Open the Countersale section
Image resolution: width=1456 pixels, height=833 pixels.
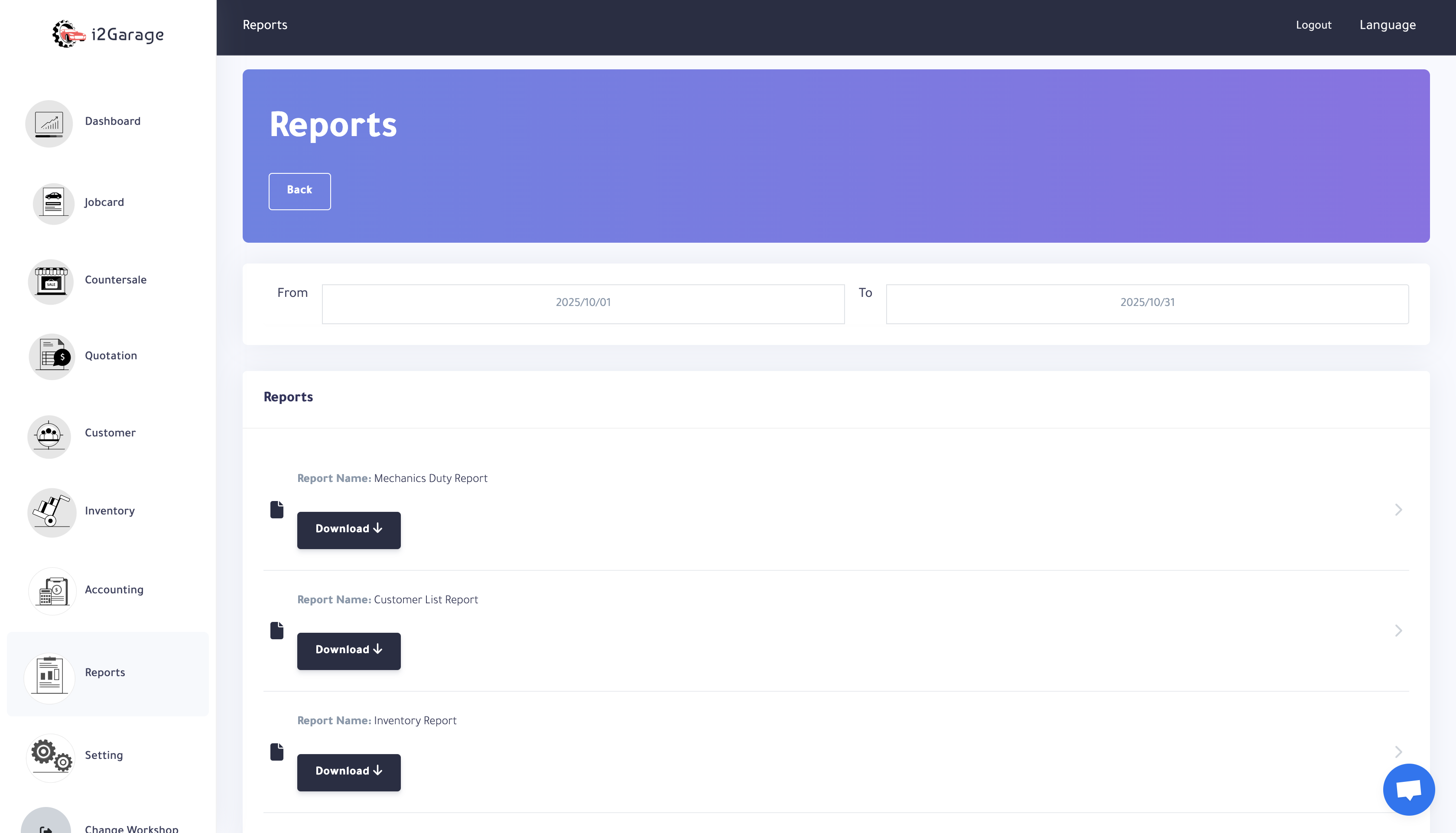click(51, 280)
